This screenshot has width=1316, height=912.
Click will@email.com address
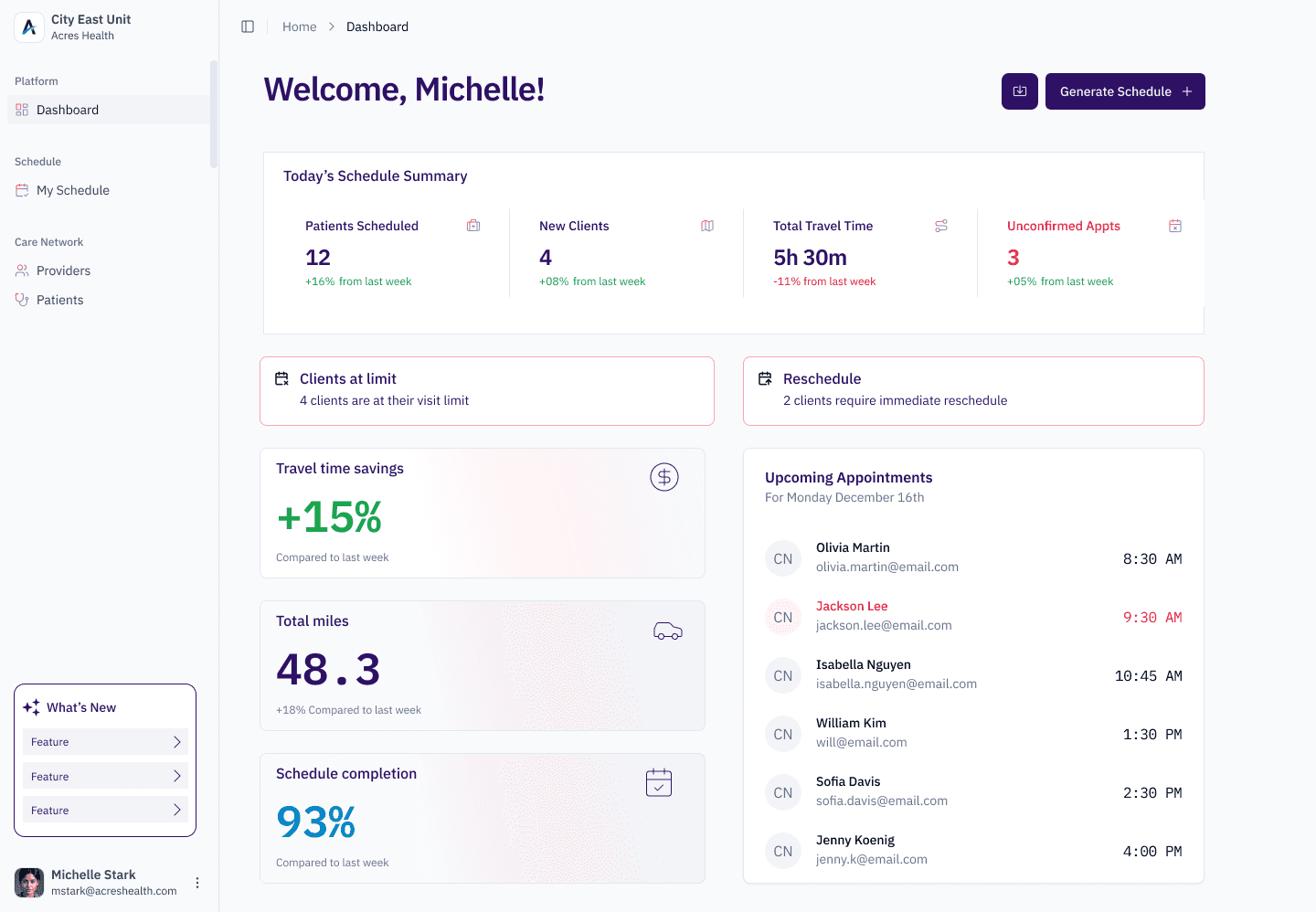pos(862,742)
